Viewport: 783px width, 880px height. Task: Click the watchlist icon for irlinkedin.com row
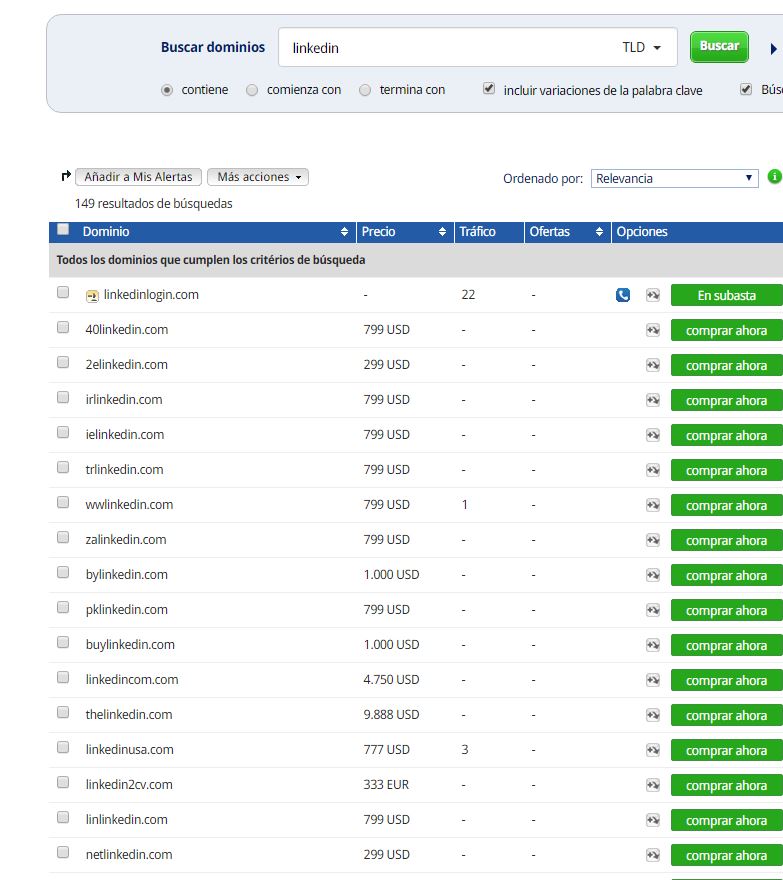653,400
